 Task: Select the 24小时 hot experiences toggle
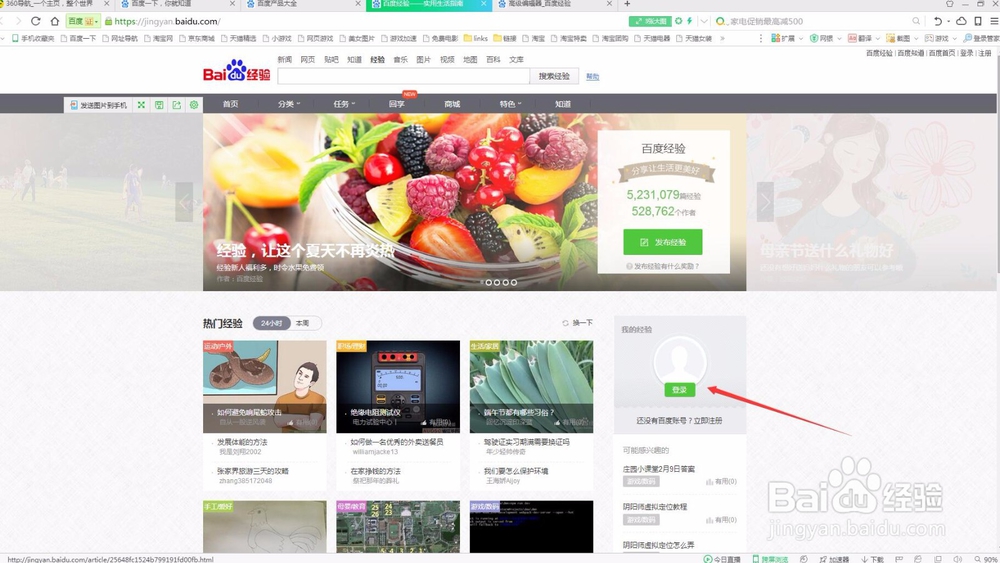[272, 323]
